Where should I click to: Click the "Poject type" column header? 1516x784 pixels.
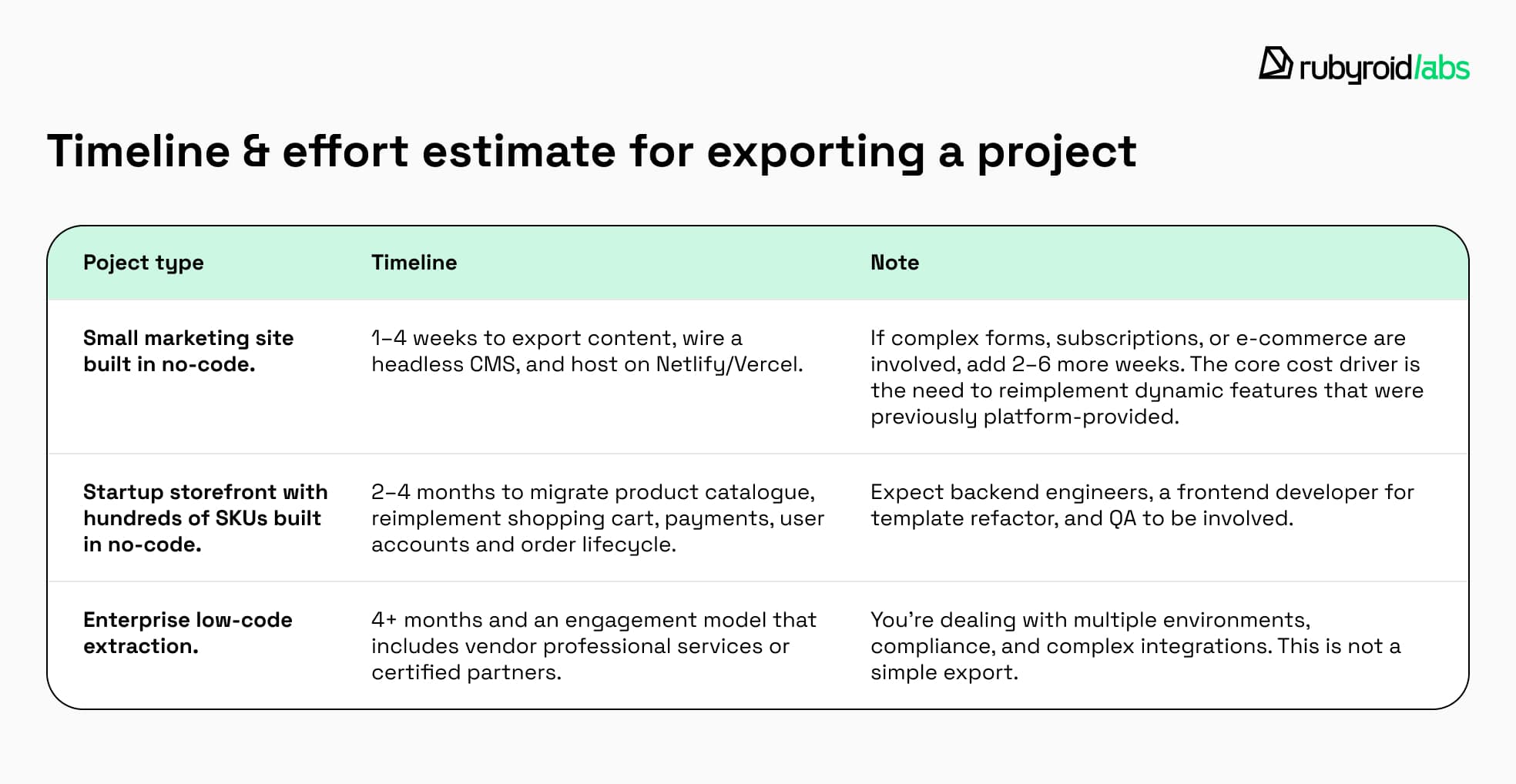(143, 263)
